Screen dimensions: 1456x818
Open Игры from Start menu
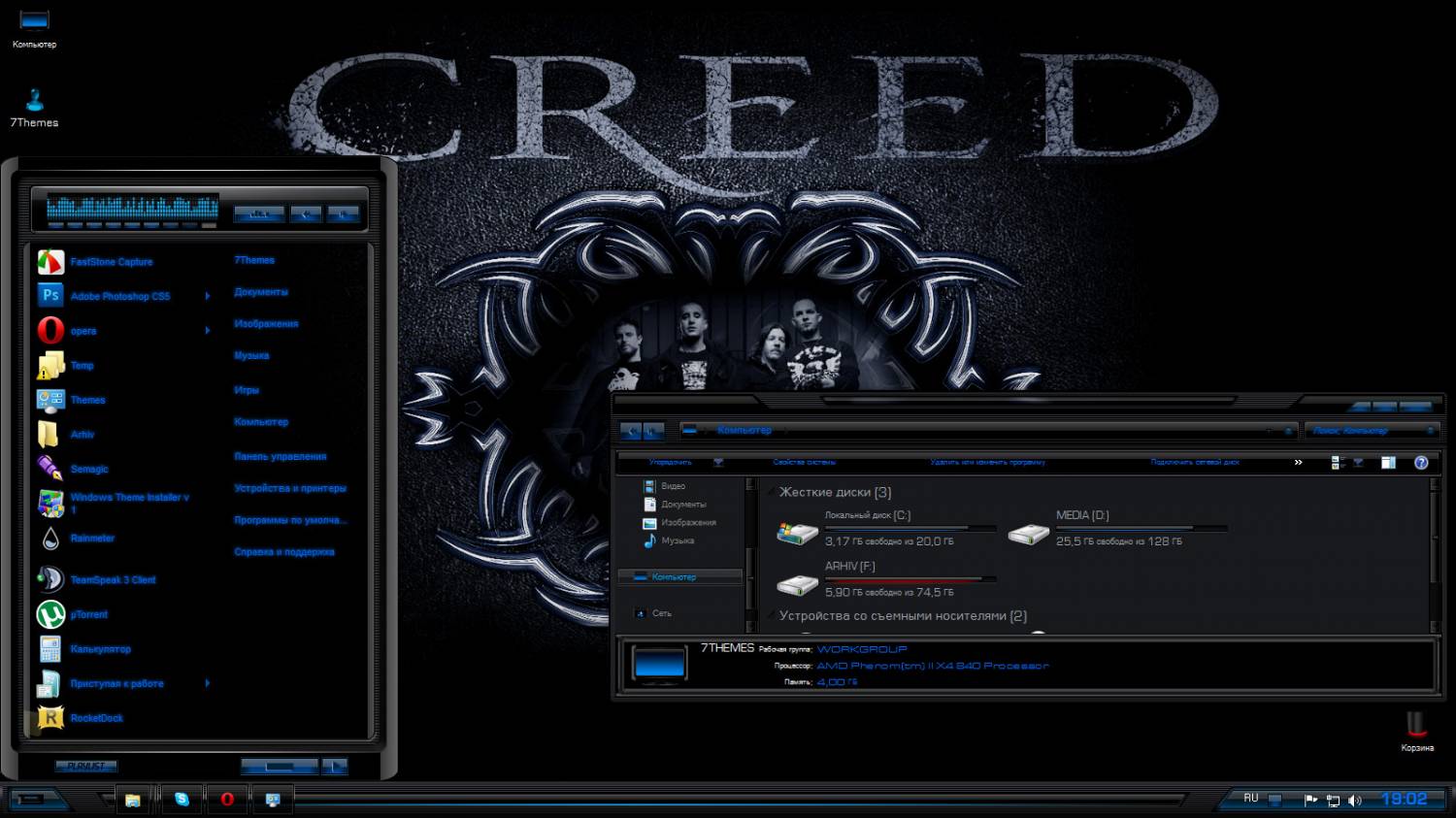point(247,390)
